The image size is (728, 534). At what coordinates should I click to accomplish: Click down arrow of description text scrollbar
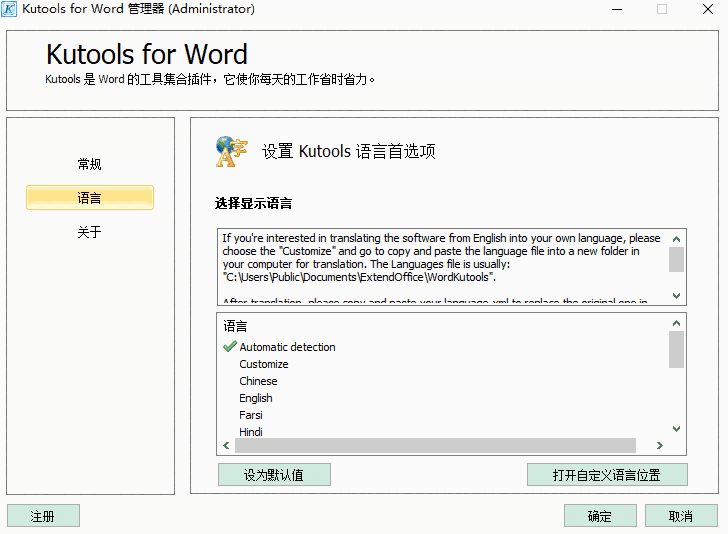click(677, 296)
